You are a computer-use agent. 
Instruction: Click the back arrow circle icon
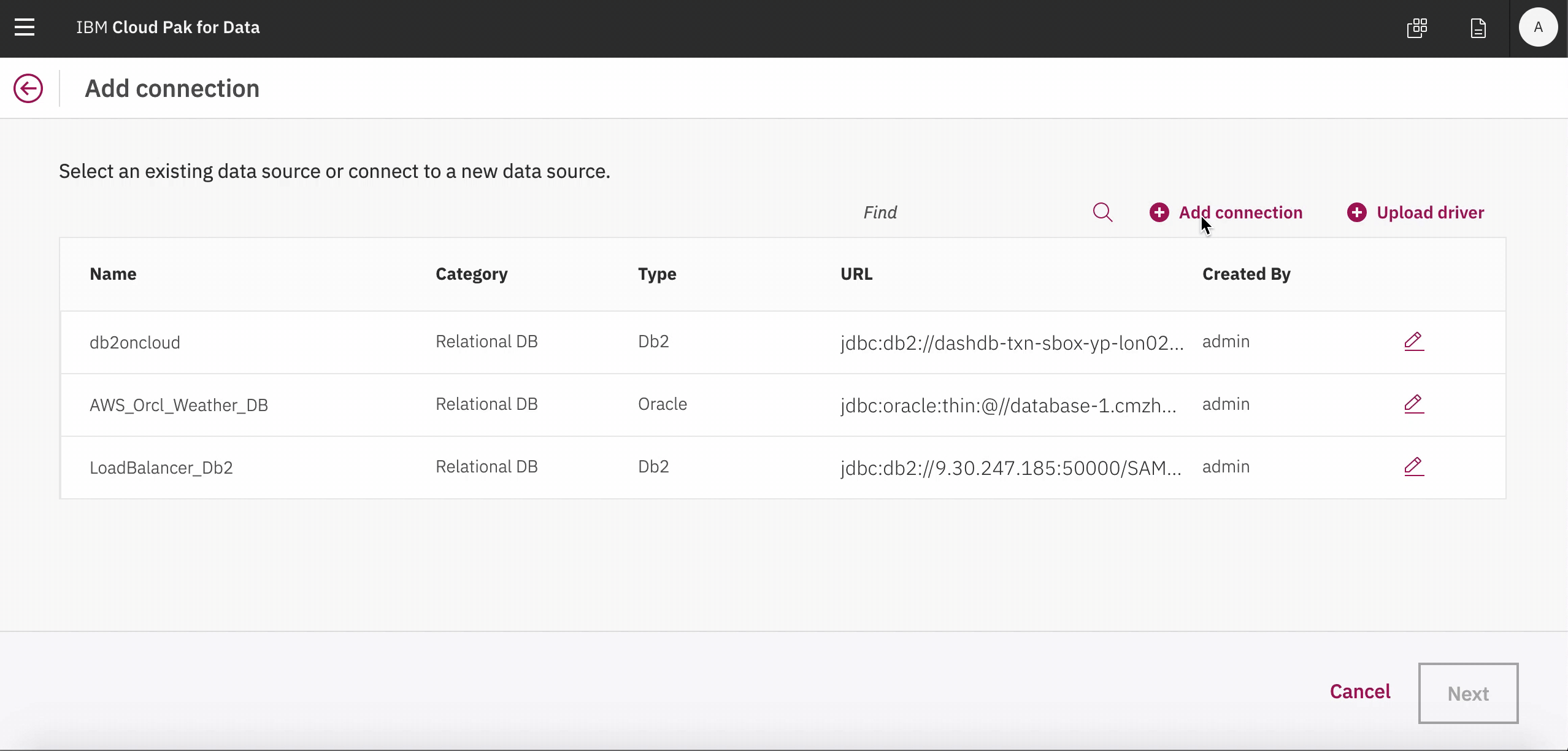(x=28, y=88)
